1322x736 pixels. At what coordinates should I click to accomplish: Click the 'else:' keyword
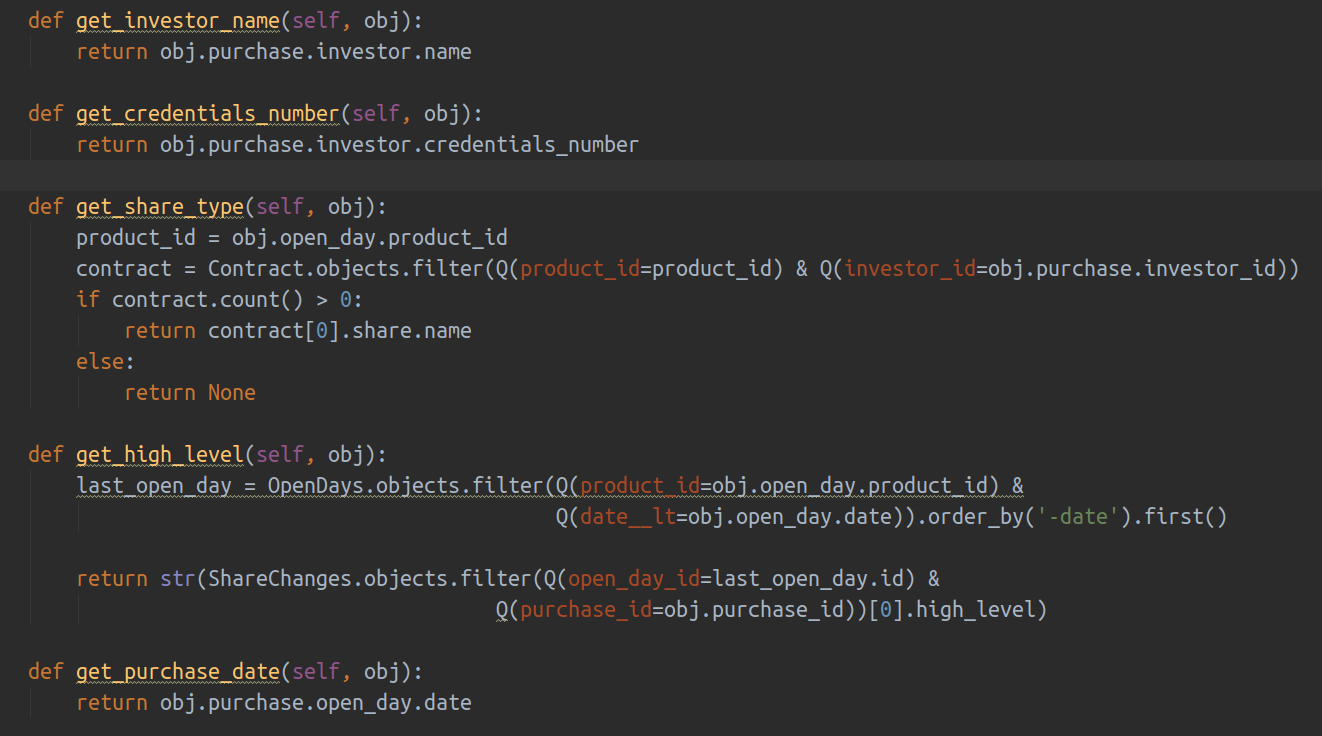(106, 361)
